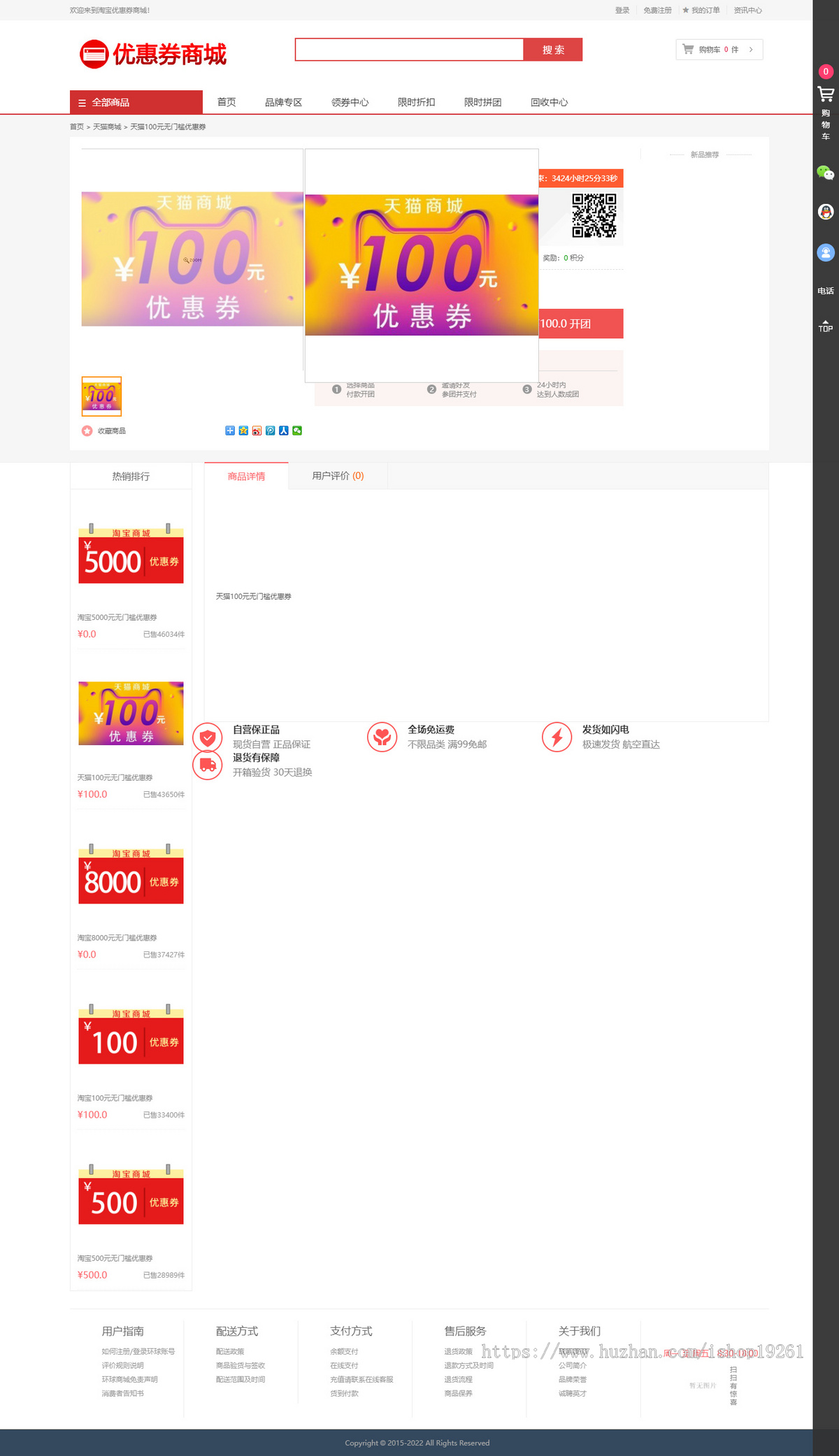Go to 天猫商城 breadcrumb
The height and width of the screenshot is (1456, 839).
tap(107, 127)
